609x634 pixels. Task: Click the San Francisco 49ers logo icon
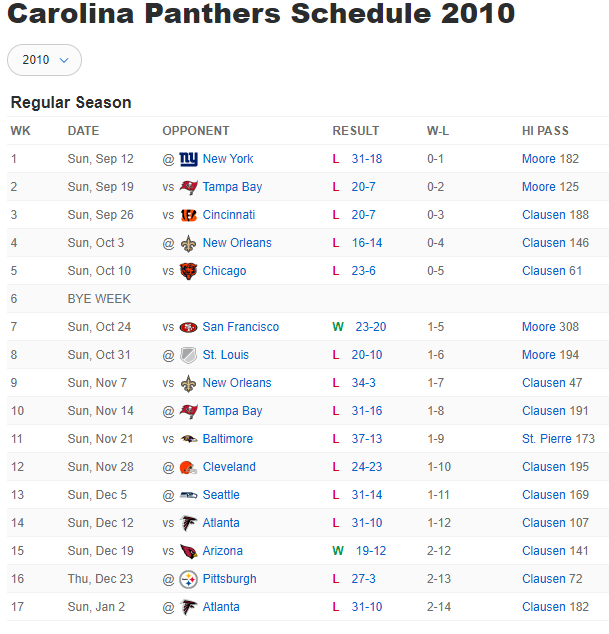188,327
